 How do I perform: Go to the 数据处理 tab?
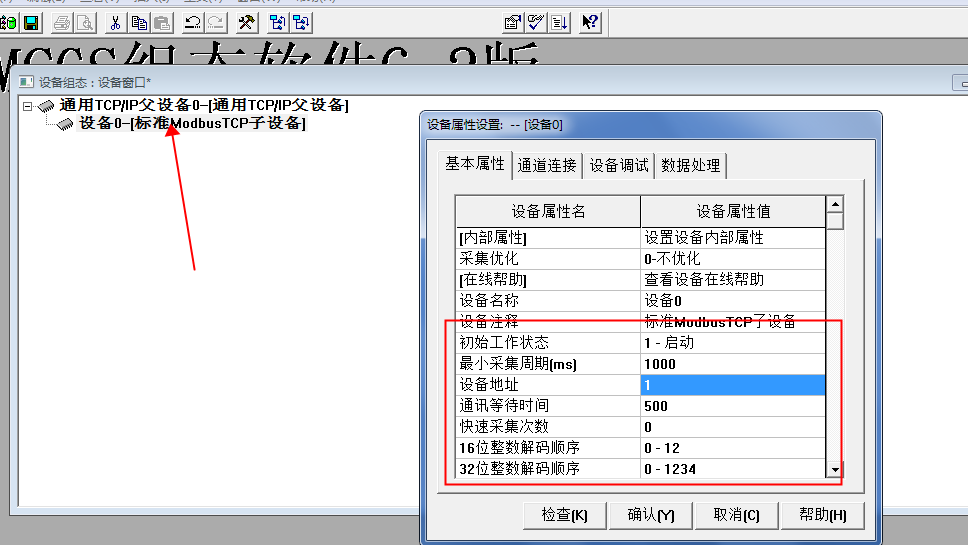pos(691,166)
